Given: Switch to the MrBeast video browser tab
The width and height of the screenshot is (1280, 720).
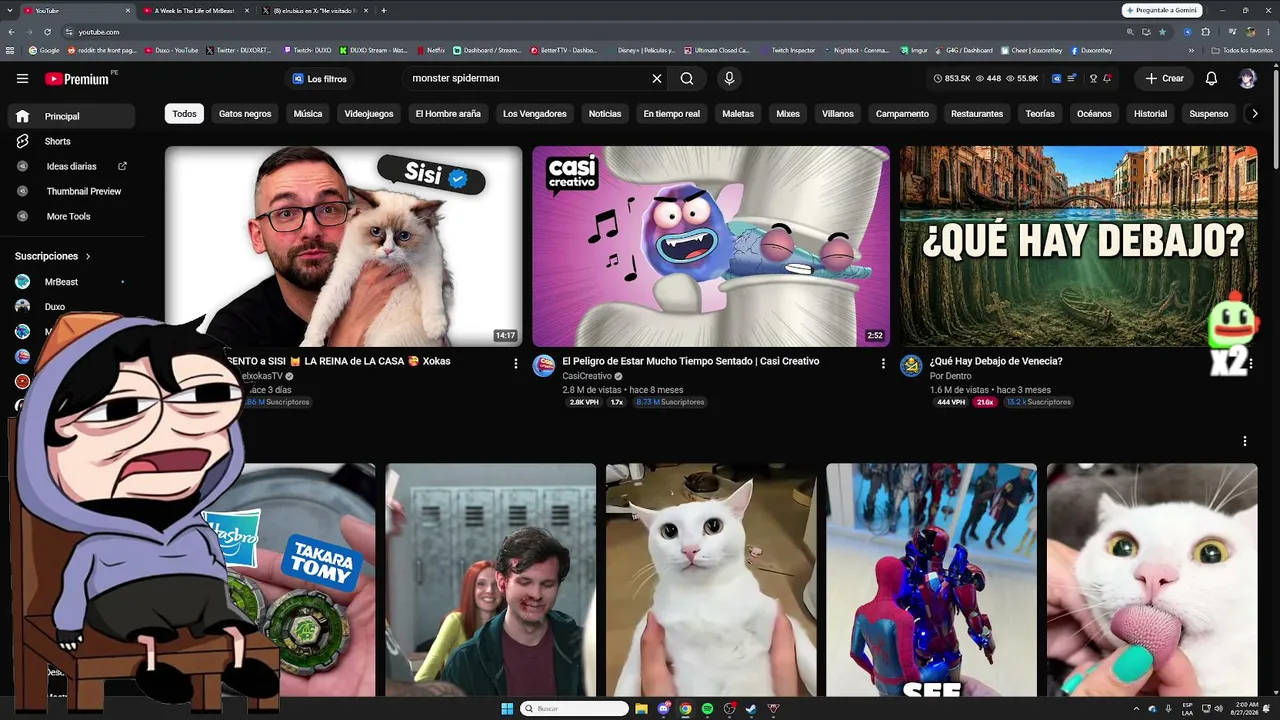Looking at the screenshot, I should (x=194, y=10).
